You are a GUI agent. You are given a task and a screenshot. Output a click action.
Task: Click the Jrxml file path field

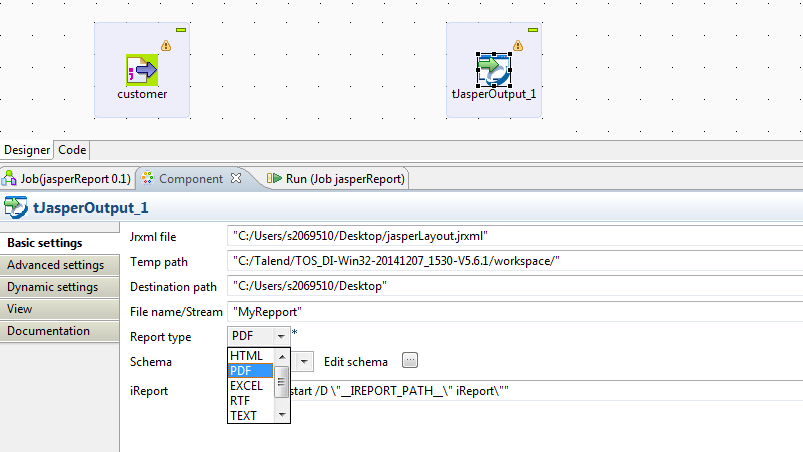click(515, 236)
